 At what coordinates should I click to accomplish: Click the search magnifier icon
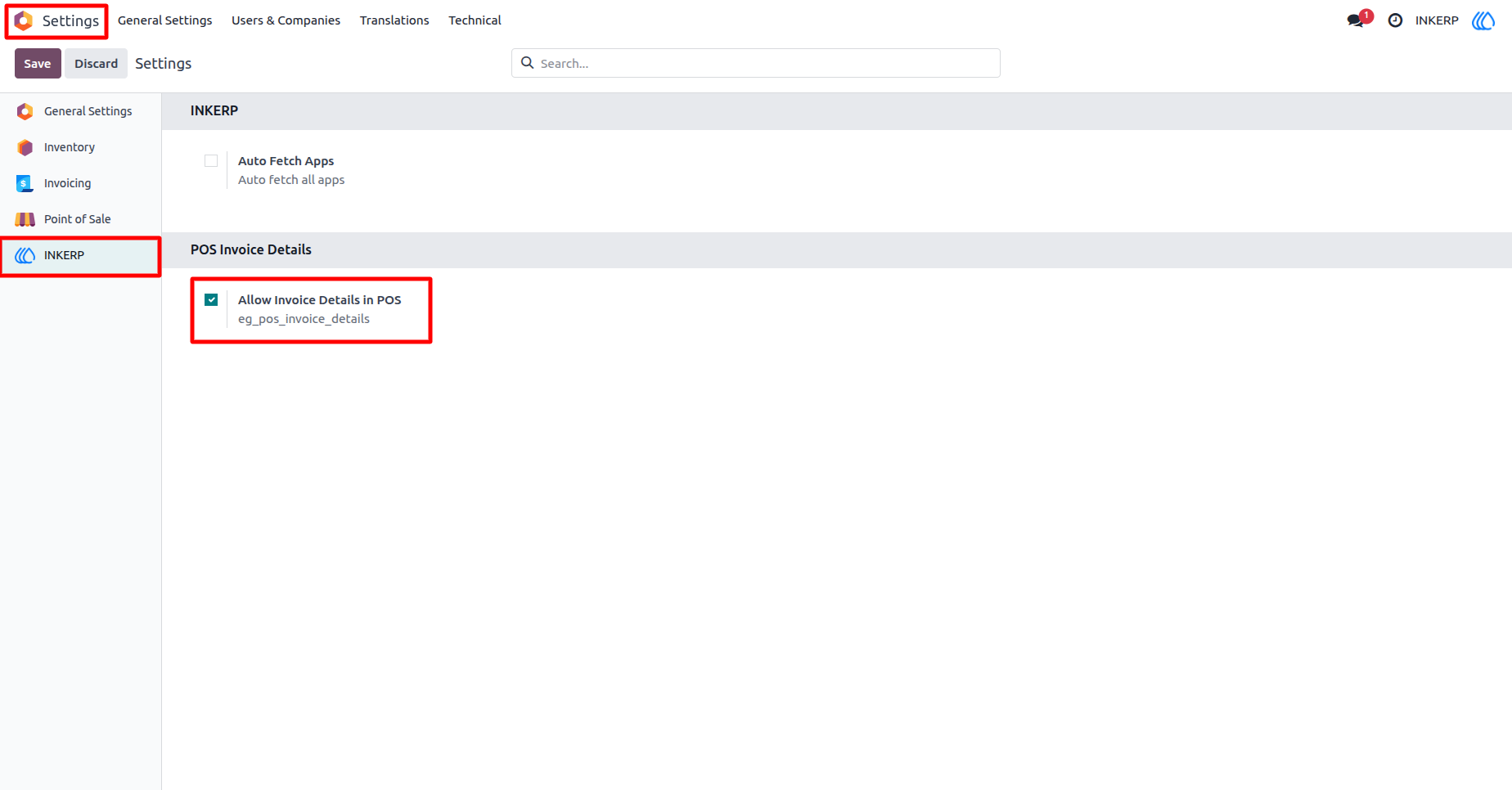pos(528,63)
